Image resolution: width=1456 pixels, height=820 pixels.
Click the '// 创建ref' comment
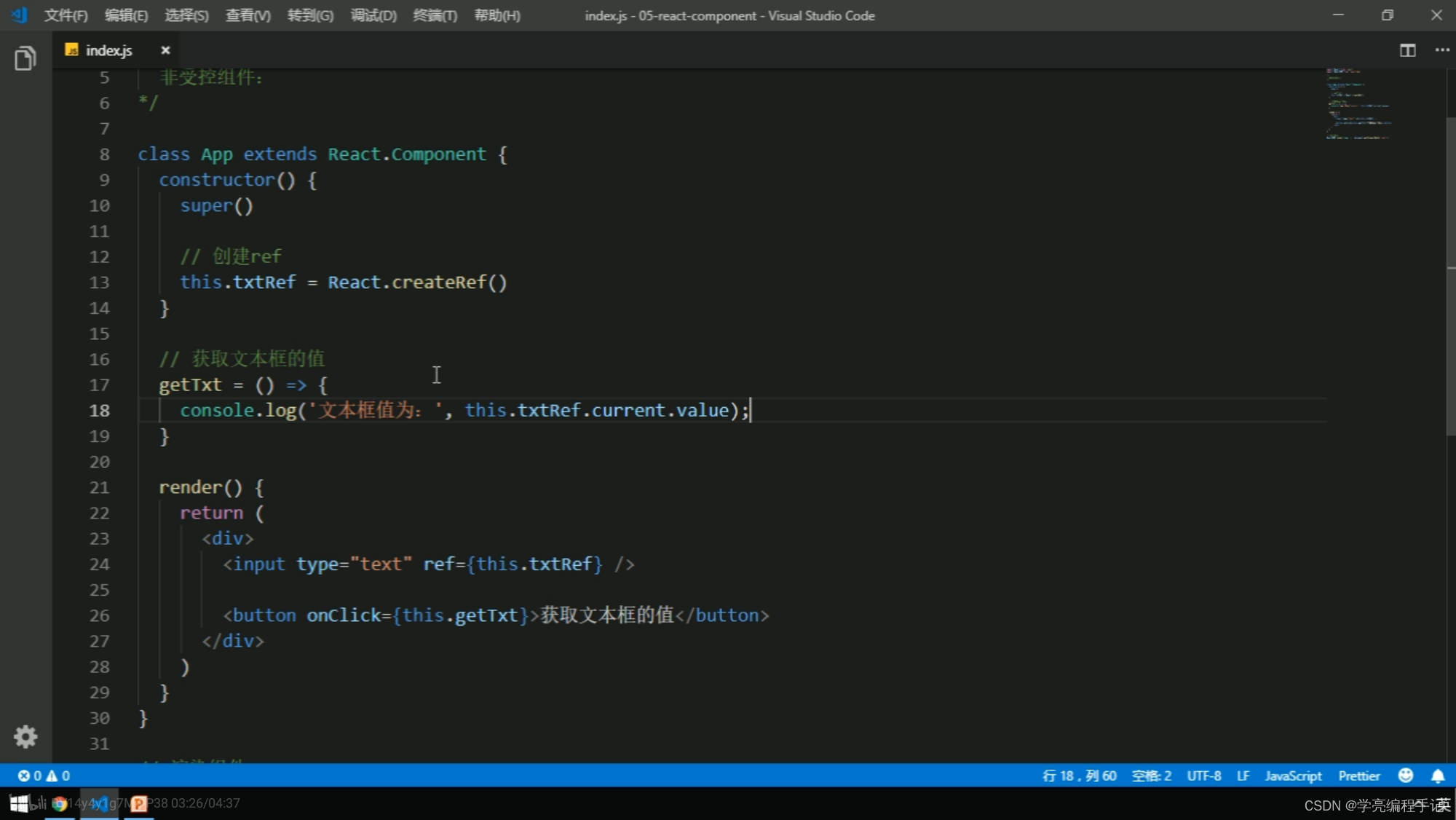click(x=230, y=256)
